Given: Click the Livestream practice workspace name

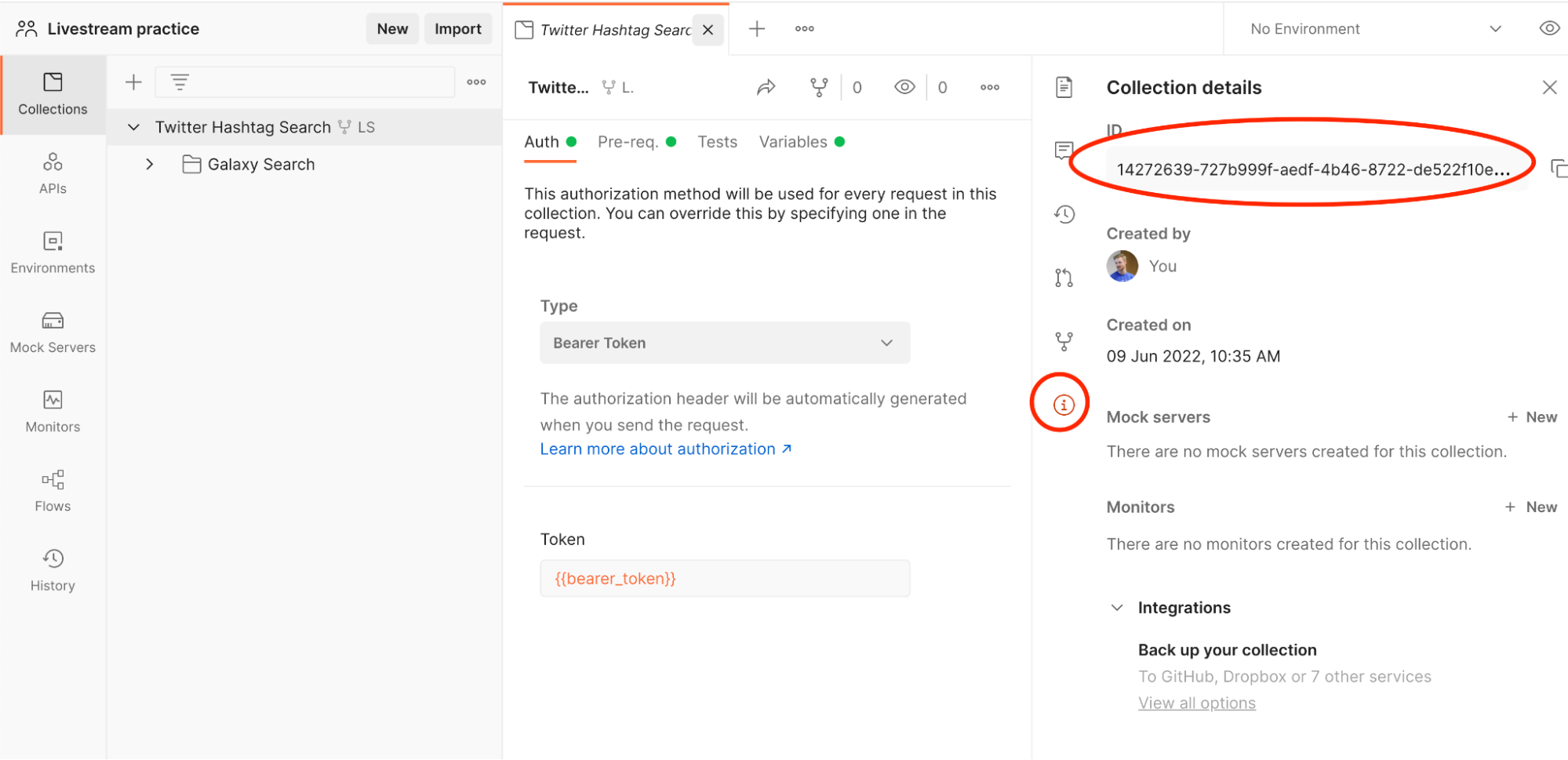Looking at the screenshot, I should [x=123, y=29].
